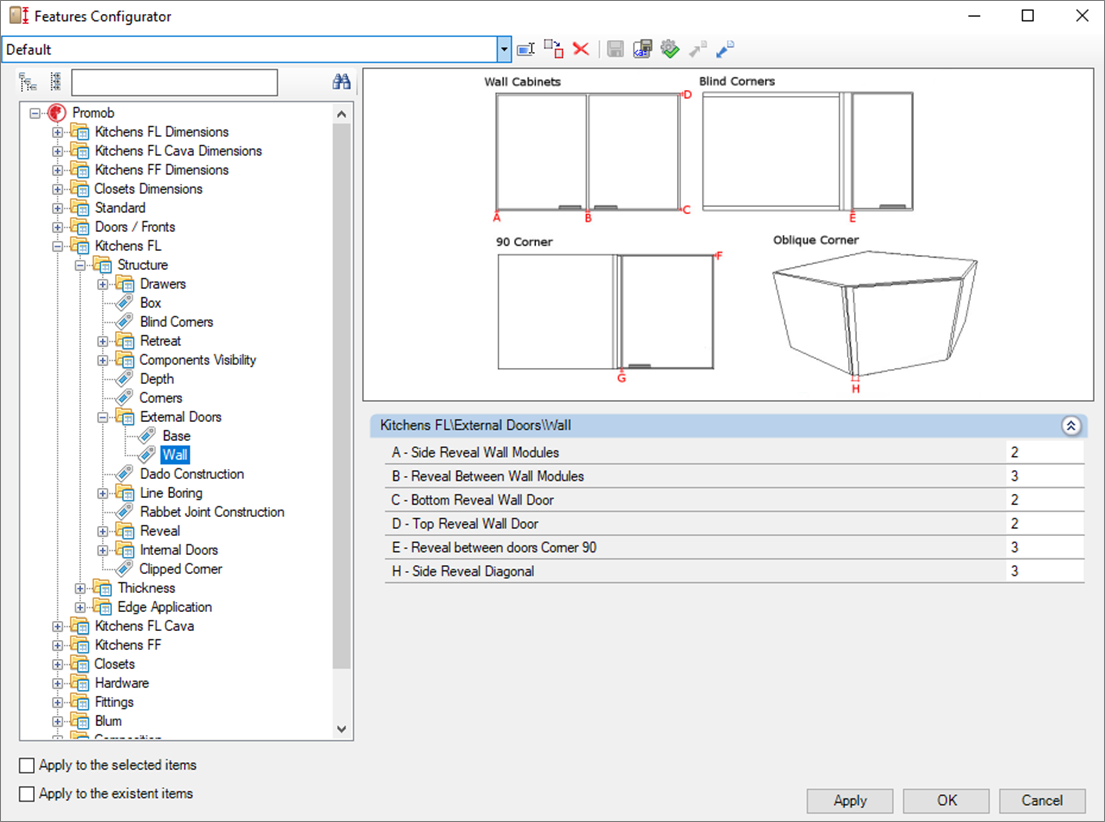Viewport: 1105px width, 822px height.
Task: Click the binoculars search icon
Action: coord(341,82)
